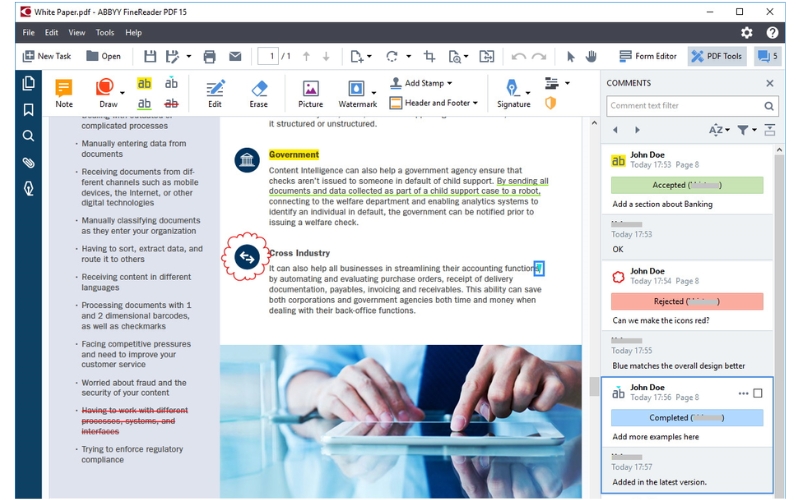The width and height of the screenshot is (800, 500).
Task: Click the Redact Data icon
Action: [551, 83]
